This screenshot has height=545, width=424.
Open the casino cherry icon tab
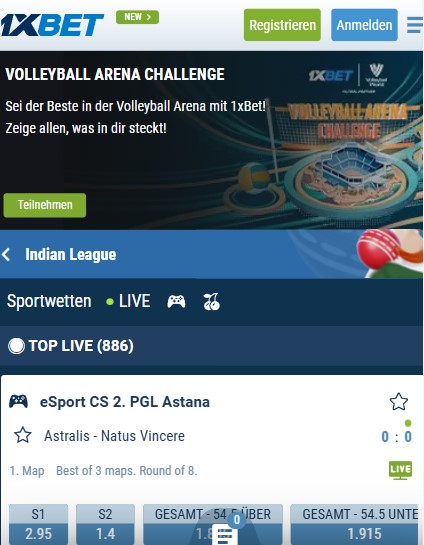212,301
